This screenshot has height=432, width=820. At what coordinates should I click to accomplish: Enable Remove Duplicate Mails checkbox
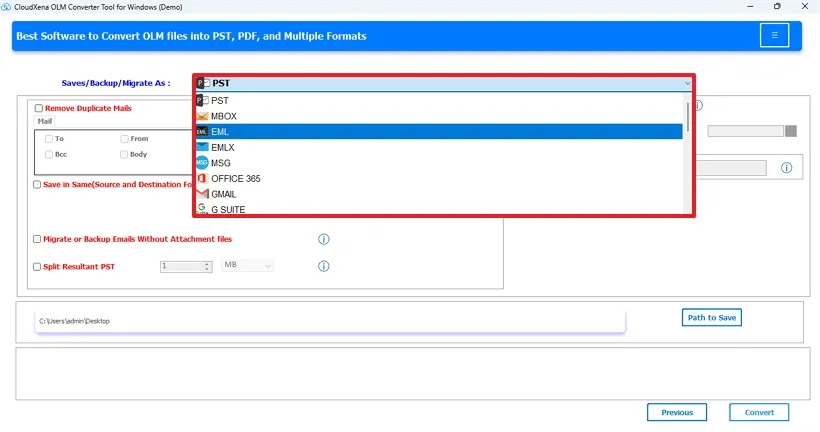[x=39, y=108]
